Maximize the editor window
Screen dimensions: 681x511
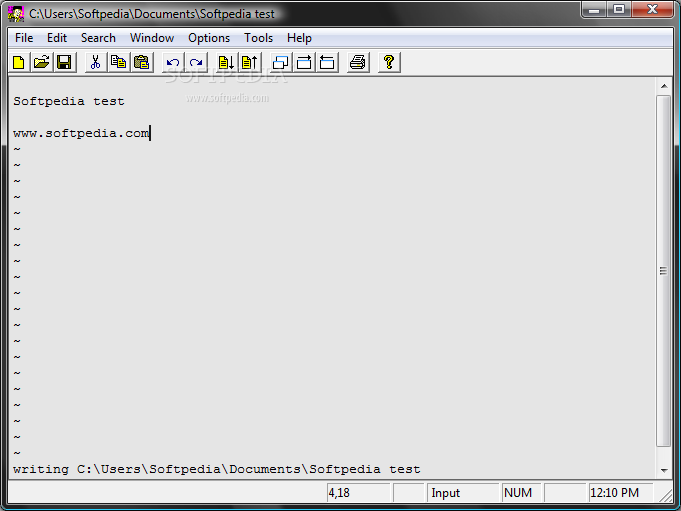(619, 9)
